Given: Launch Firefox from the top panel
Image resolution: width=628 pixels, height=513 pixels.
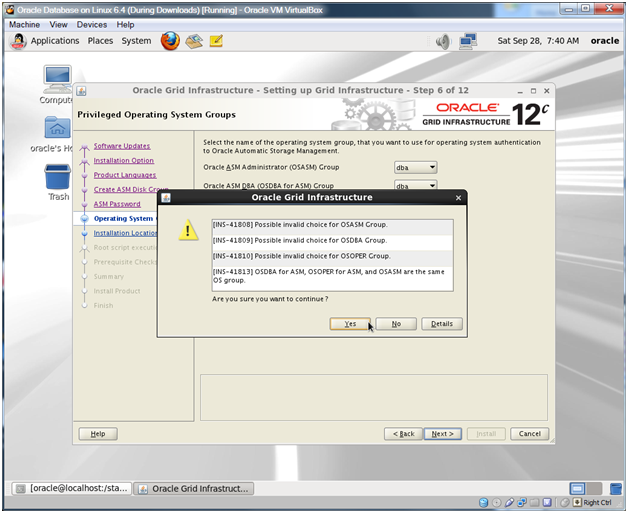Looking at the screenshot, I should click(170, 41).
